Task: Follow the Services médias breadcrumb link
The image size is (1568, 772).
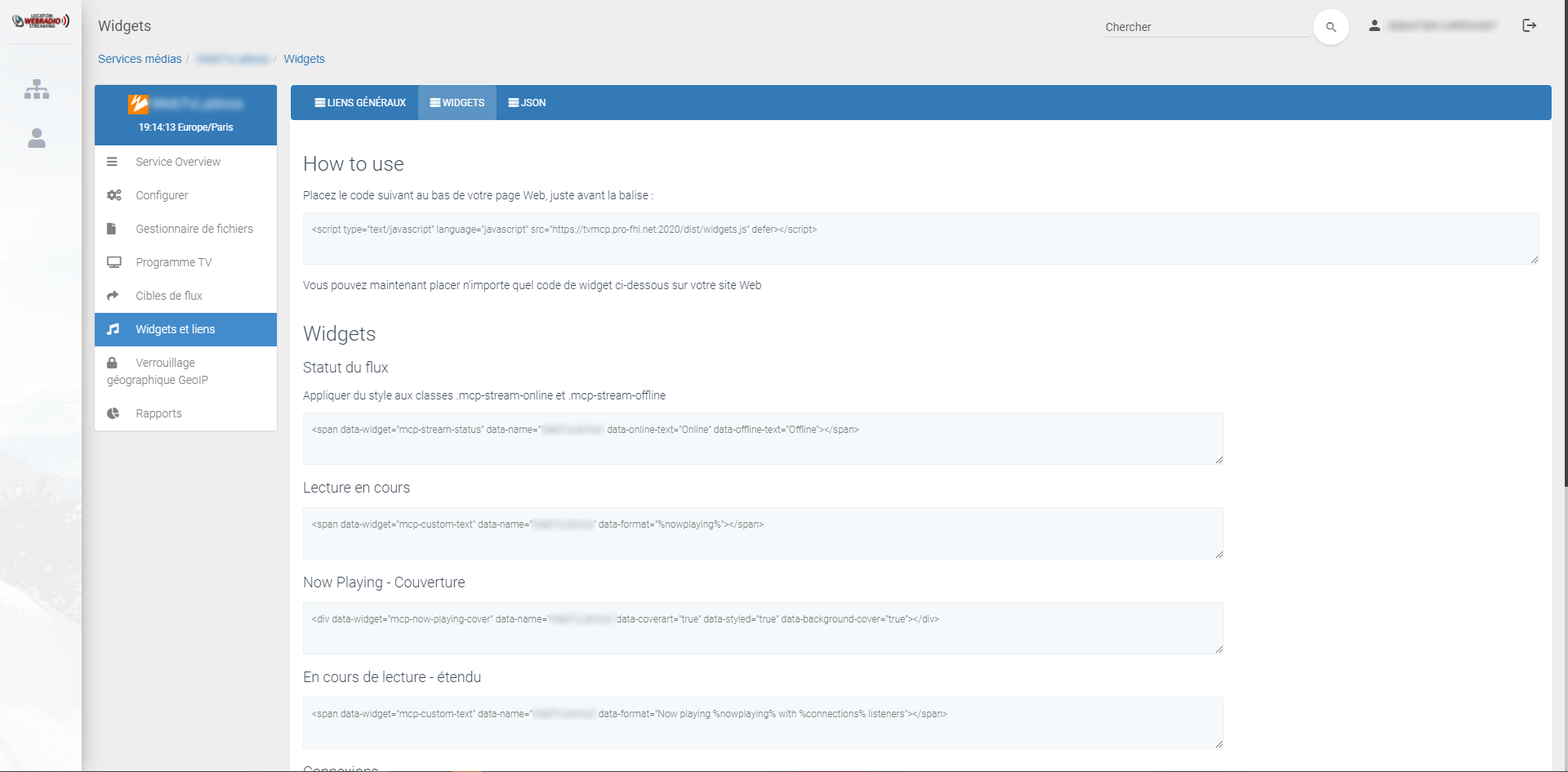Action: [140, 59]
